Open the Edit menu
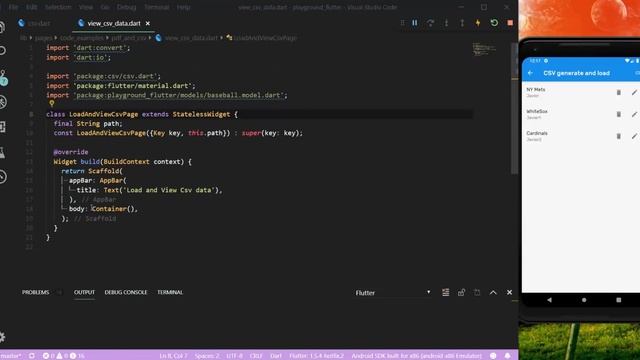 31,7
